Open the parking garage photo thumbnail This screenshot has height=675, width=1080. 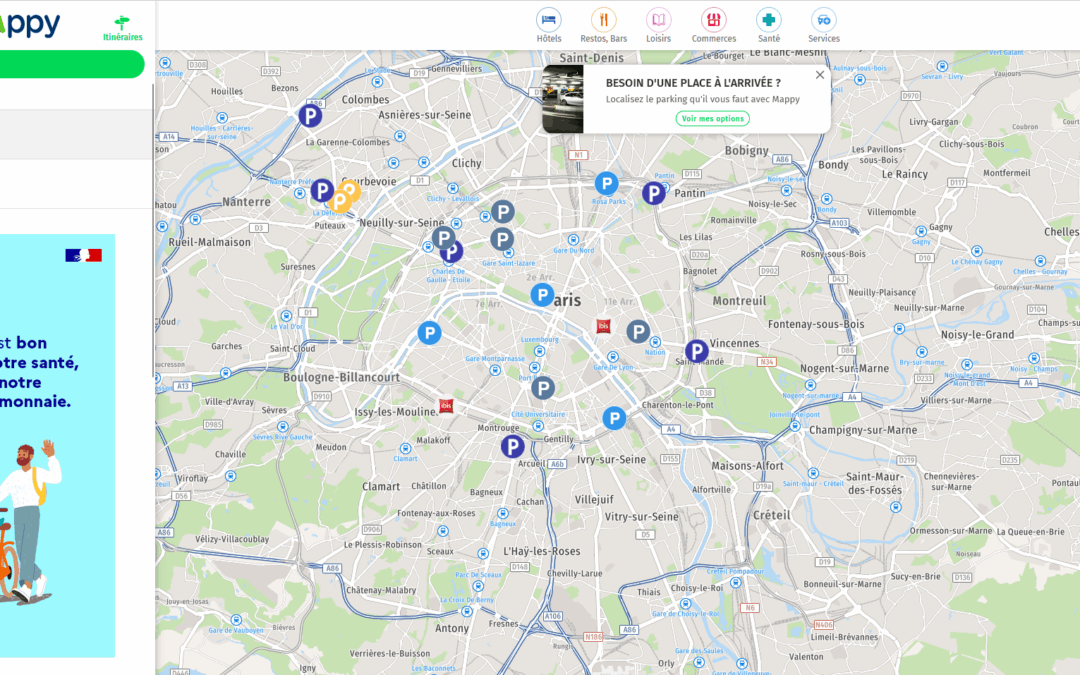pyautogui.click(x=563, y=99)
